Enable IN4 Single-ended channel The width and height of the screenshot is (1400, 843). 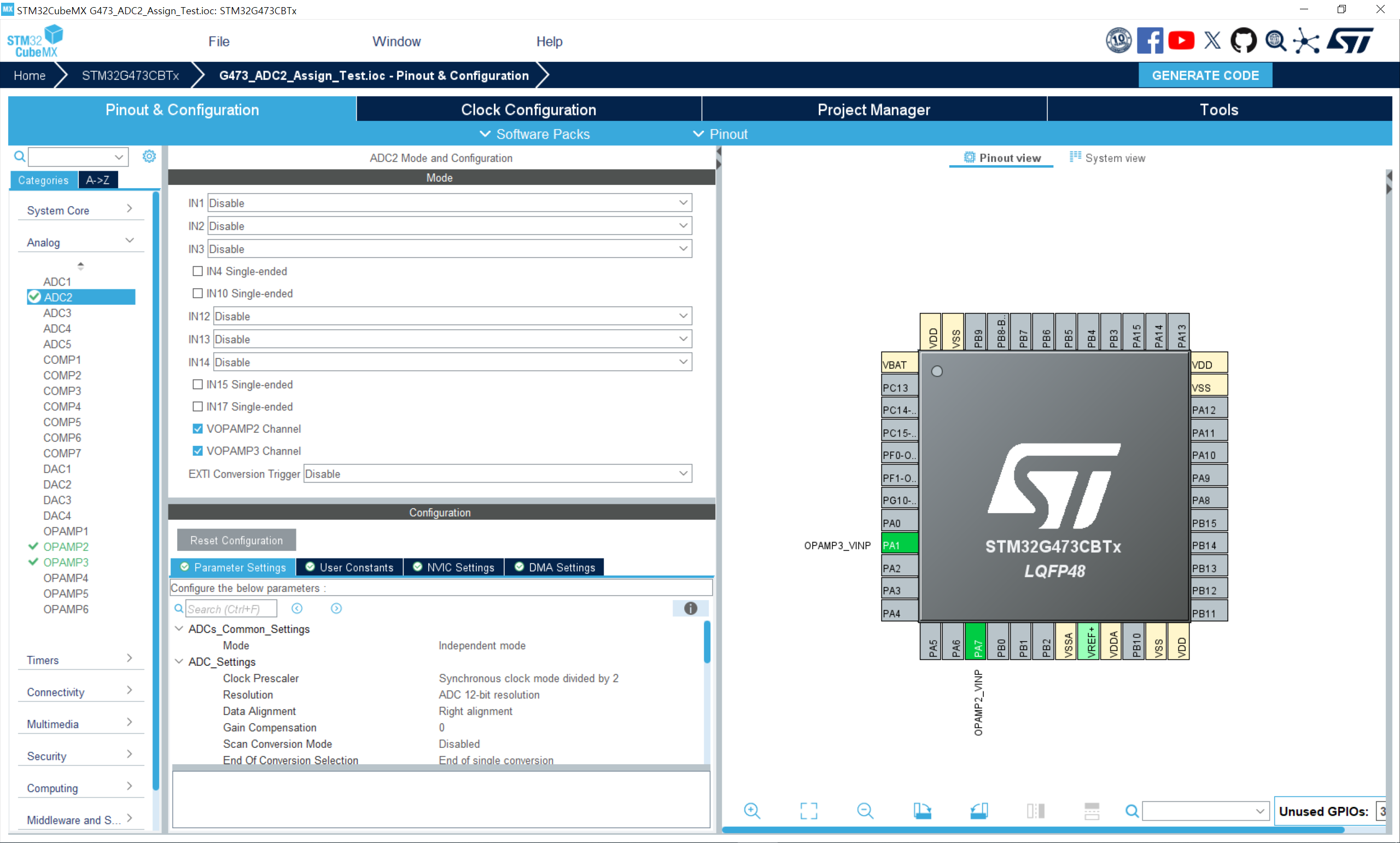pos(197,271)
